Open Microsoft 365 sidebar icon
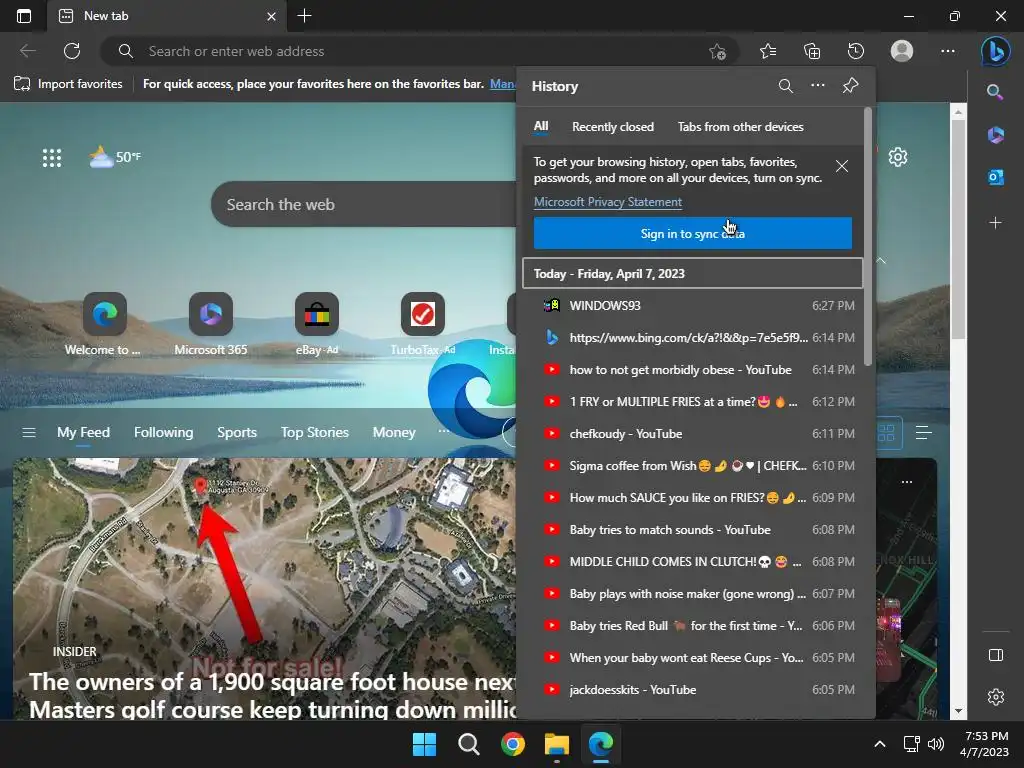Screen dimensions: 1024x768 995,135
